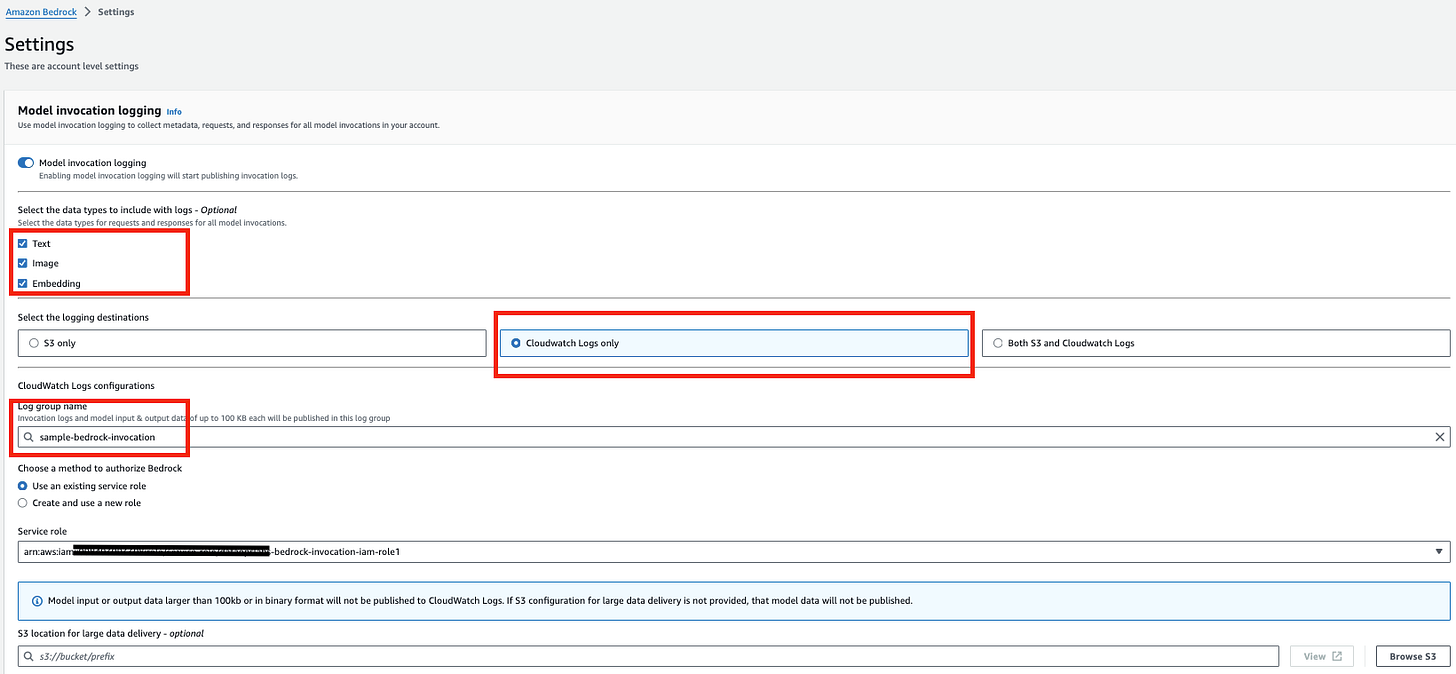Choose Create and use a new role
1456x674 pixels.
coord(23,503)
